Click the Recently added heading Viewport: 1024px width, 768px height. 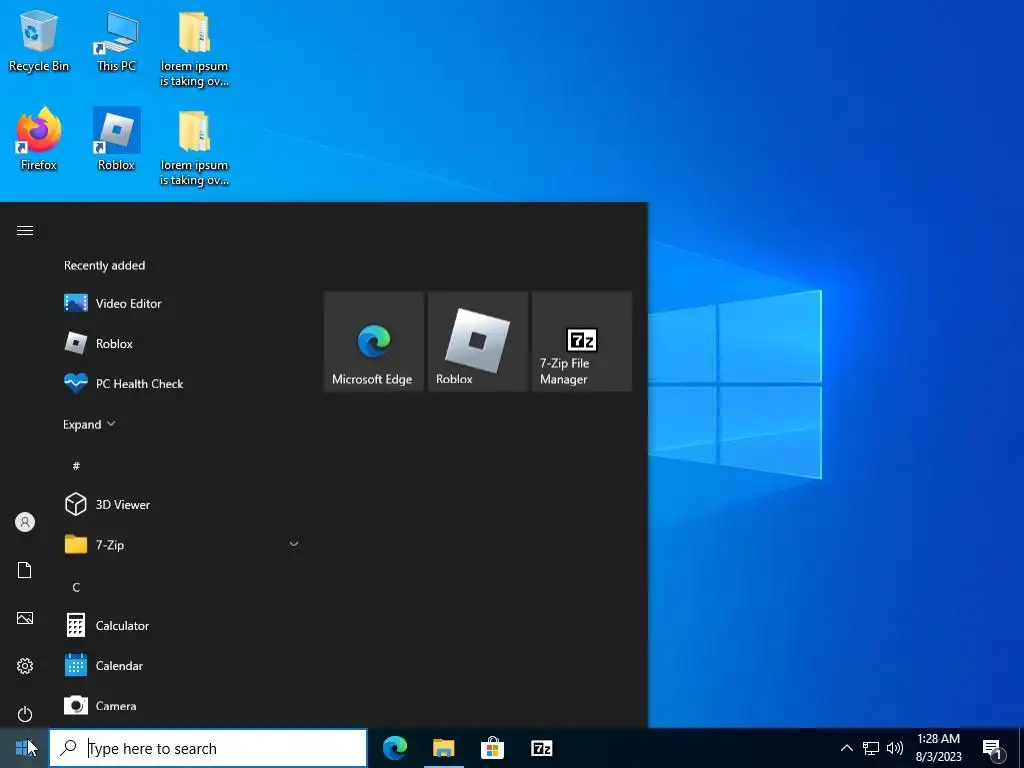pos(104,266)
